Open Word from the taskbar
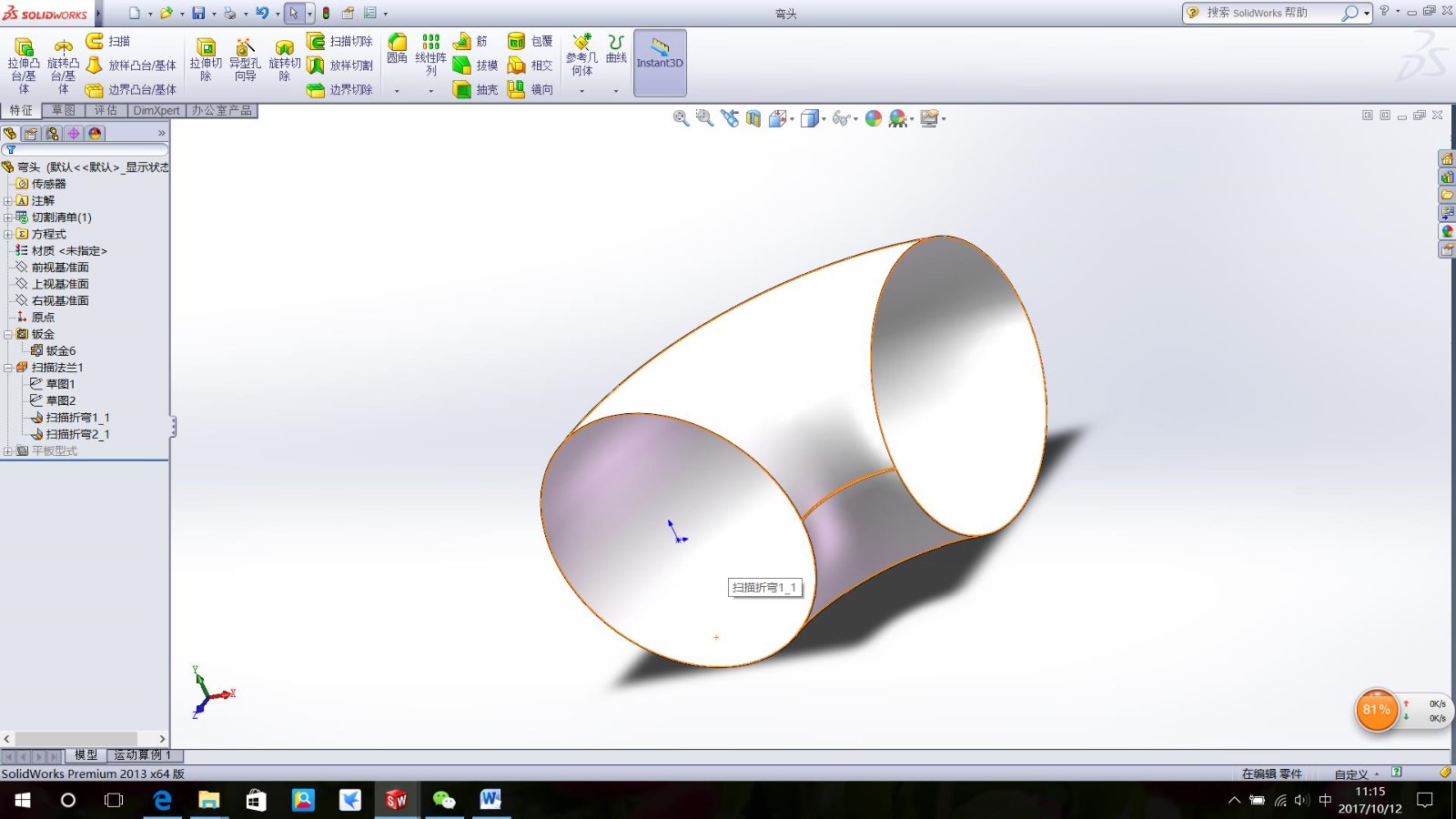Viewport: 1456px width, 819px height. (490, 800)
